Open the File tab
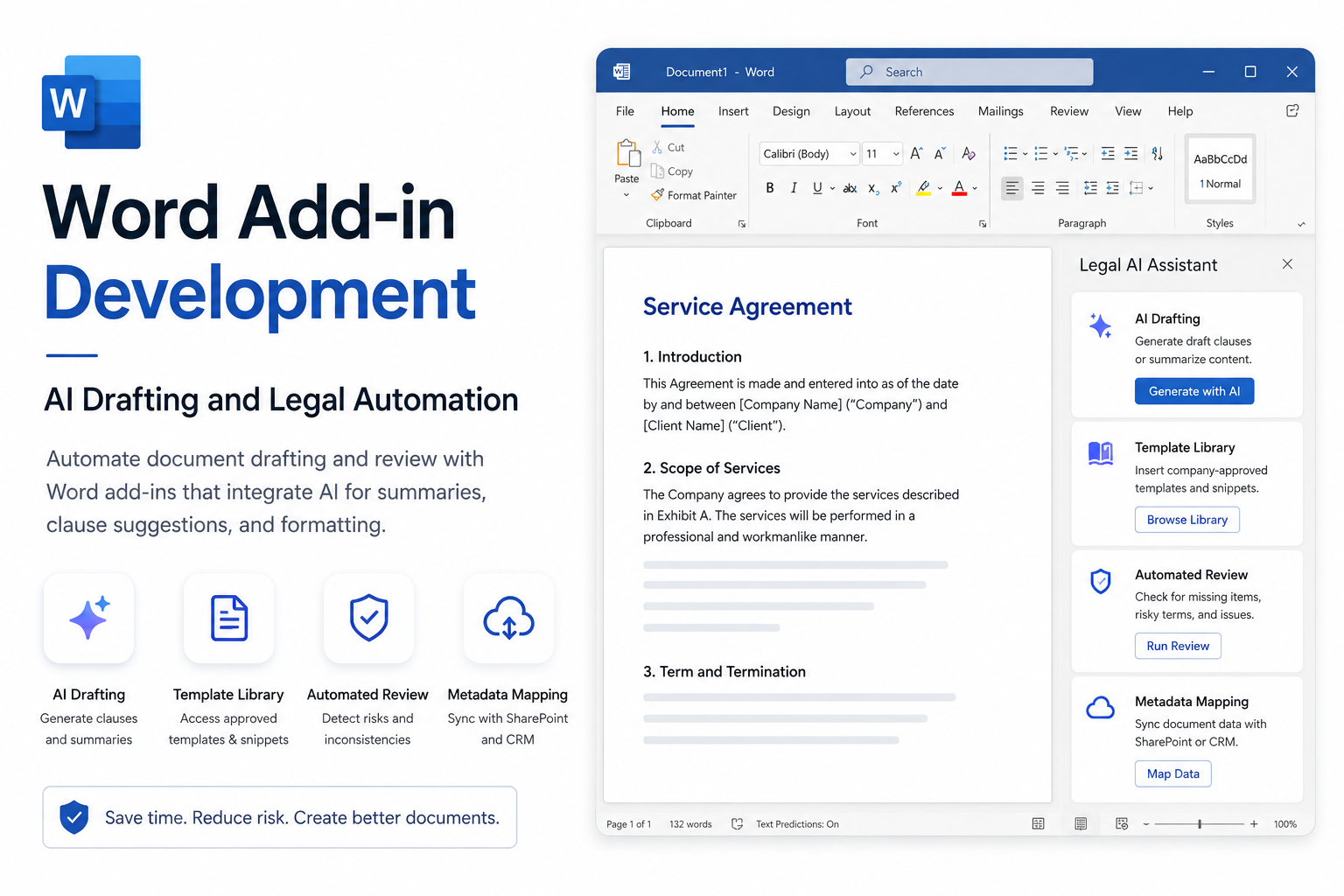The height and width of the screenshot is (896, 1344). pyautogui.click(x=625, y=111)
